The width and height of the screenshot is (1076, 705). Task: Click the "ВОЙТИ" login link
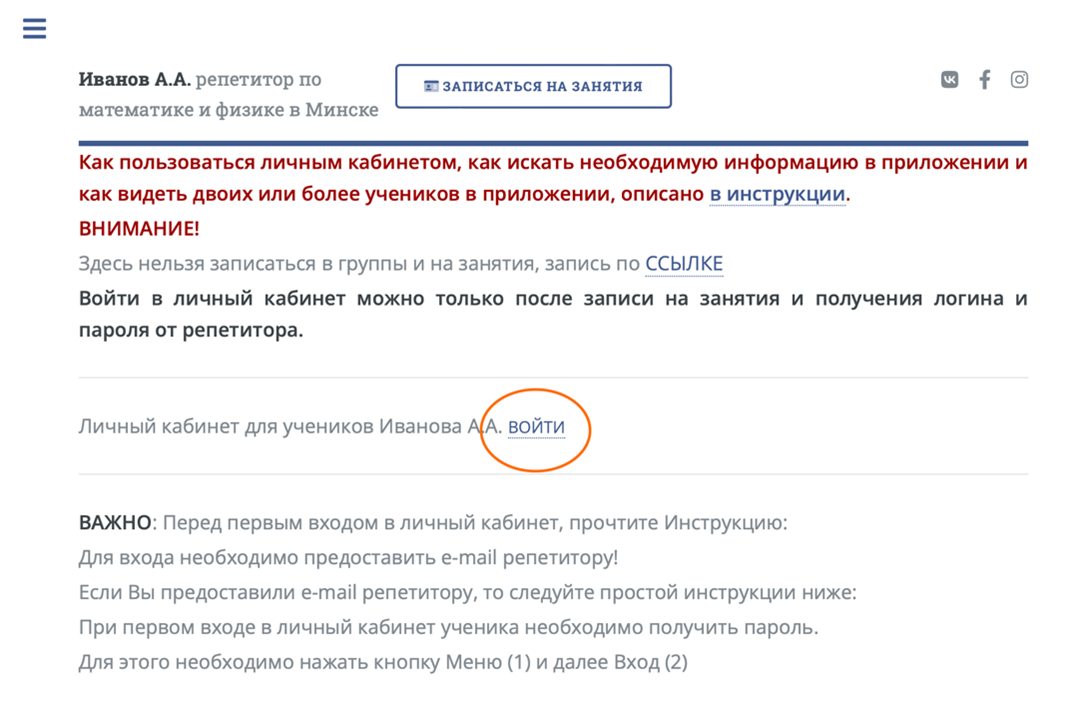(x=536, y=428)
